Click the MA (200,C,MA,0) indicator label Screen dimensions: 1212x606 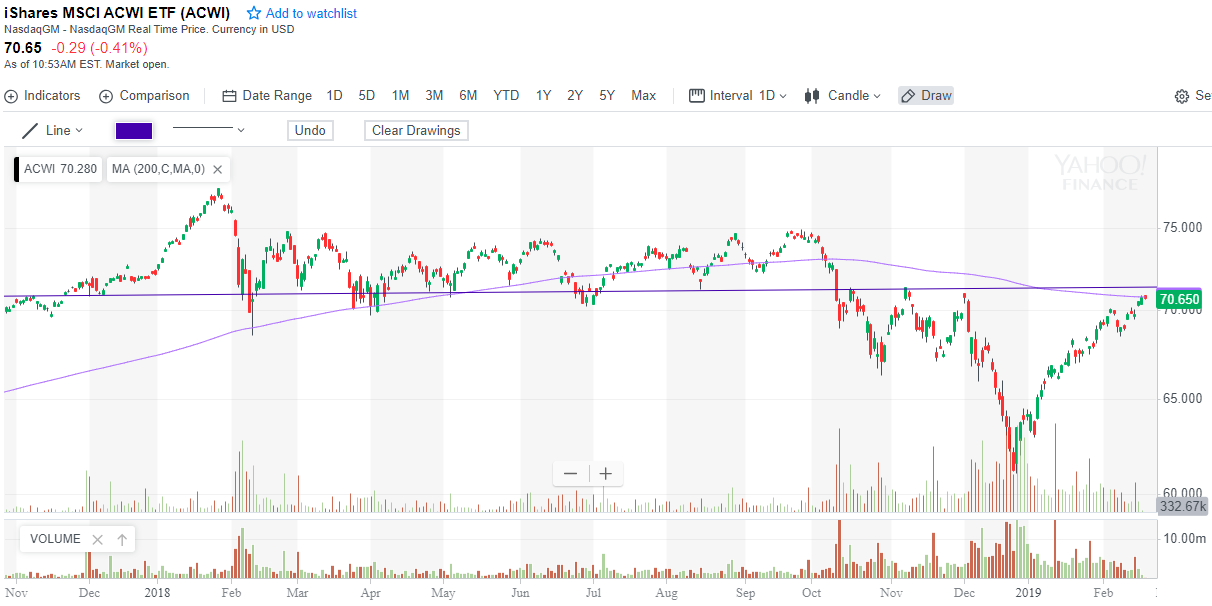click(158, 169)
